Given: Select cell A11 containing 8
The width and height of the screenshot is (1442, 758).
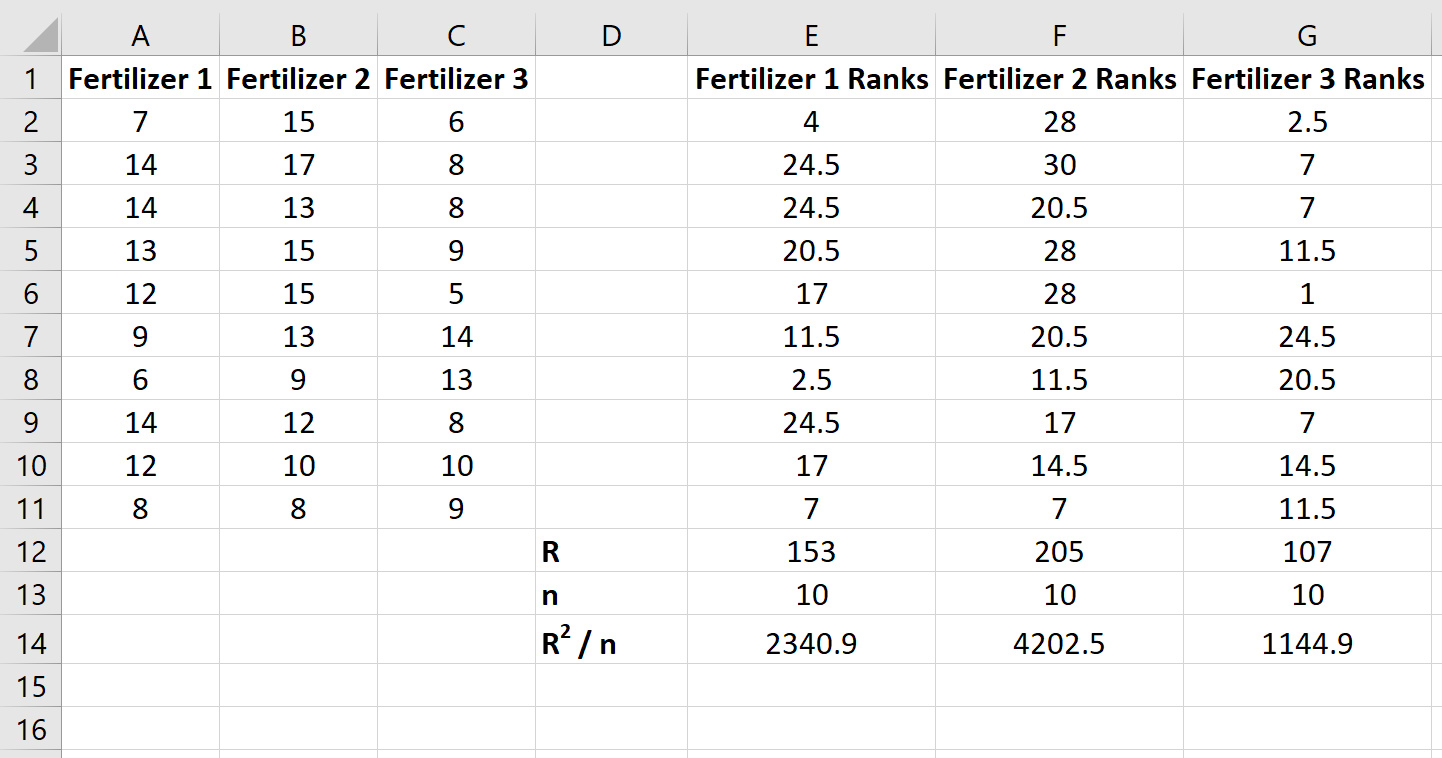Looking at the screenshot, I should coord(141,508).
